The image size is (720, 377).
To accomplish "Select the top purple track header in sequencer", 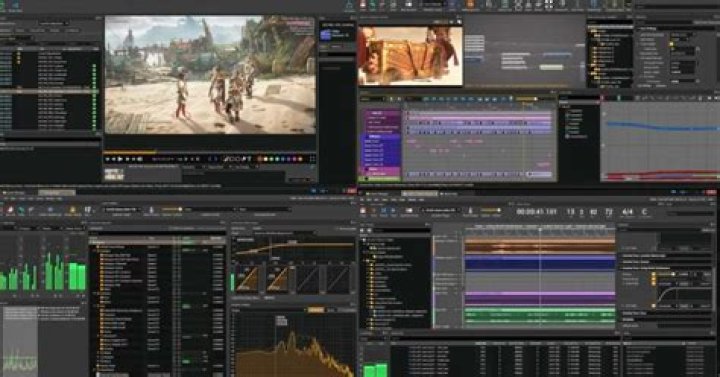I will point(382,113).
